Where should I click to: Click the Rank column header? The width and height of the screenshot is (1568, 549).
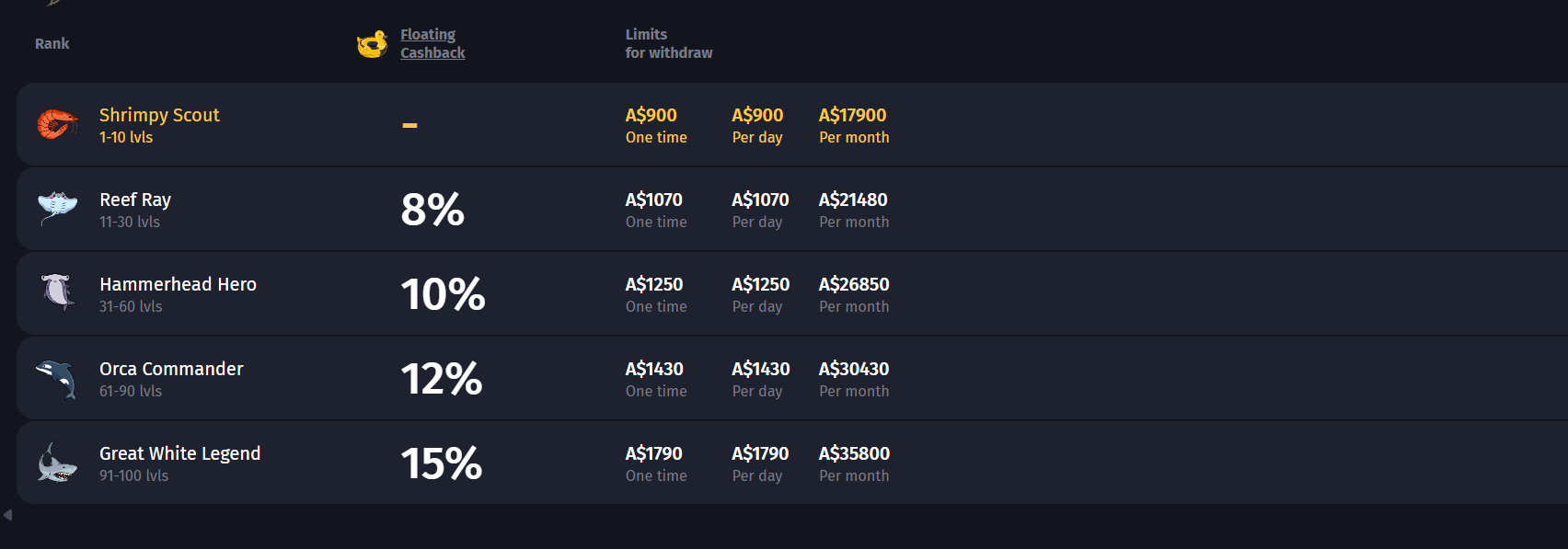tap(52, 43)
